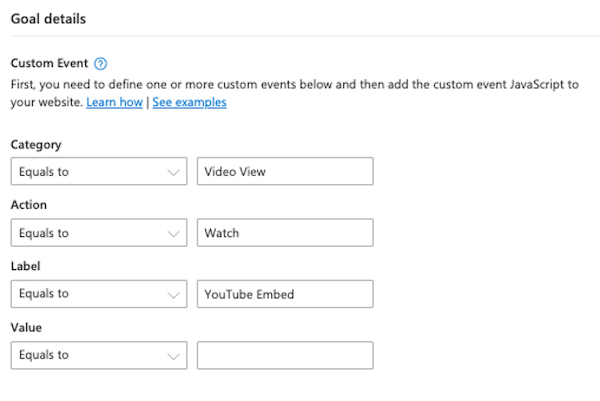Screen dimensions: 600x401
Task: Click the Value field label
Action: (x=27, y=327)
